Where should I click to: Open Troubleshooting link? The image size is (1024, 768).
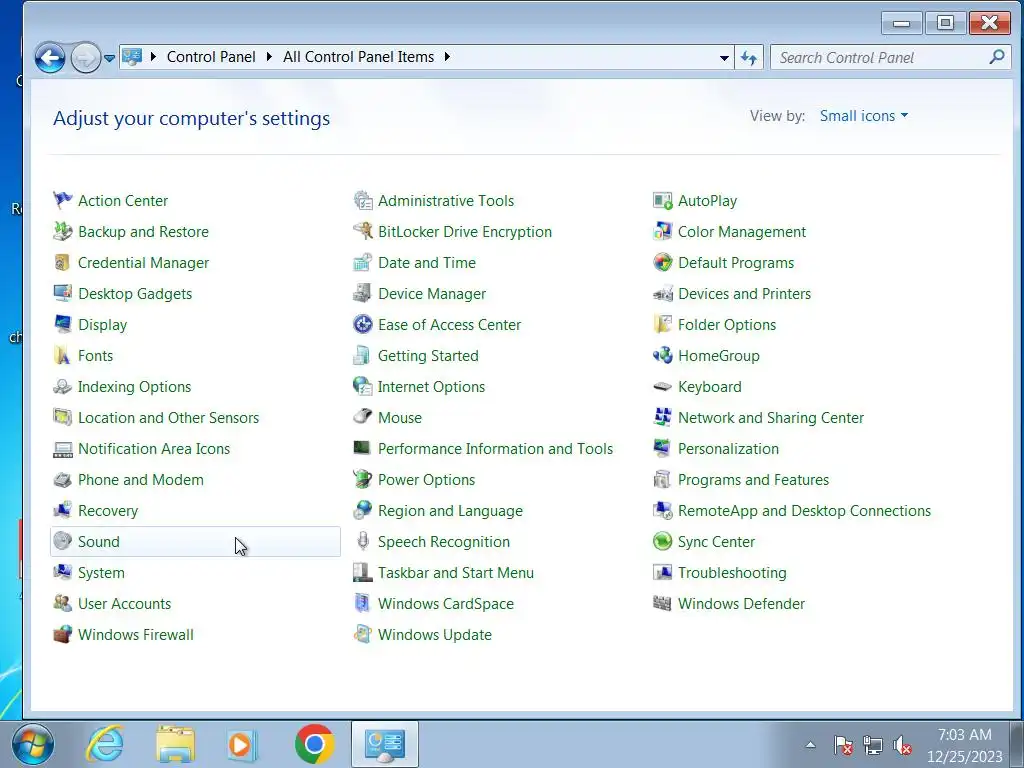pyautogui.click(x=732, y=573)
